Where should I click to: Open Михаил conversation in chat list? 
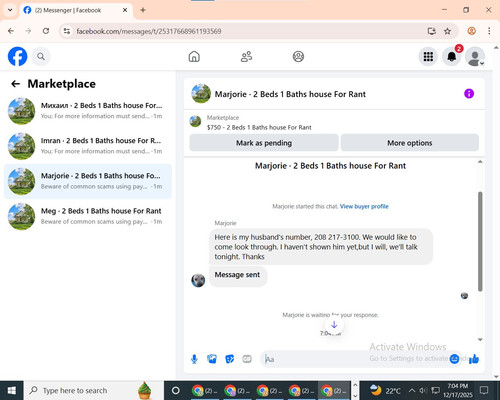coord(88,111)
